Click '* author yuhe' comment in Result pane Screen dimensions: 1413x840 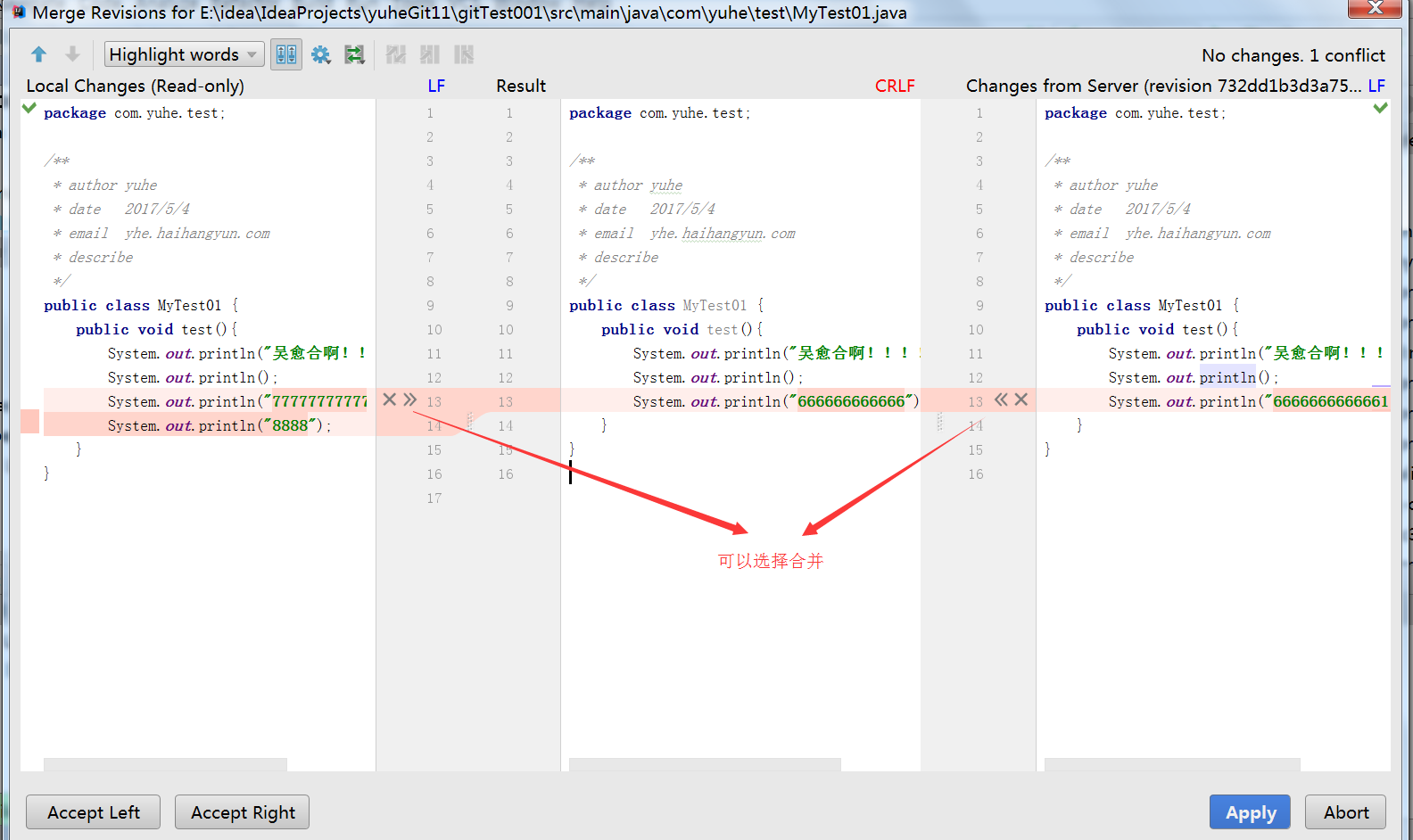pyautogui.click(x=630, y=185)
